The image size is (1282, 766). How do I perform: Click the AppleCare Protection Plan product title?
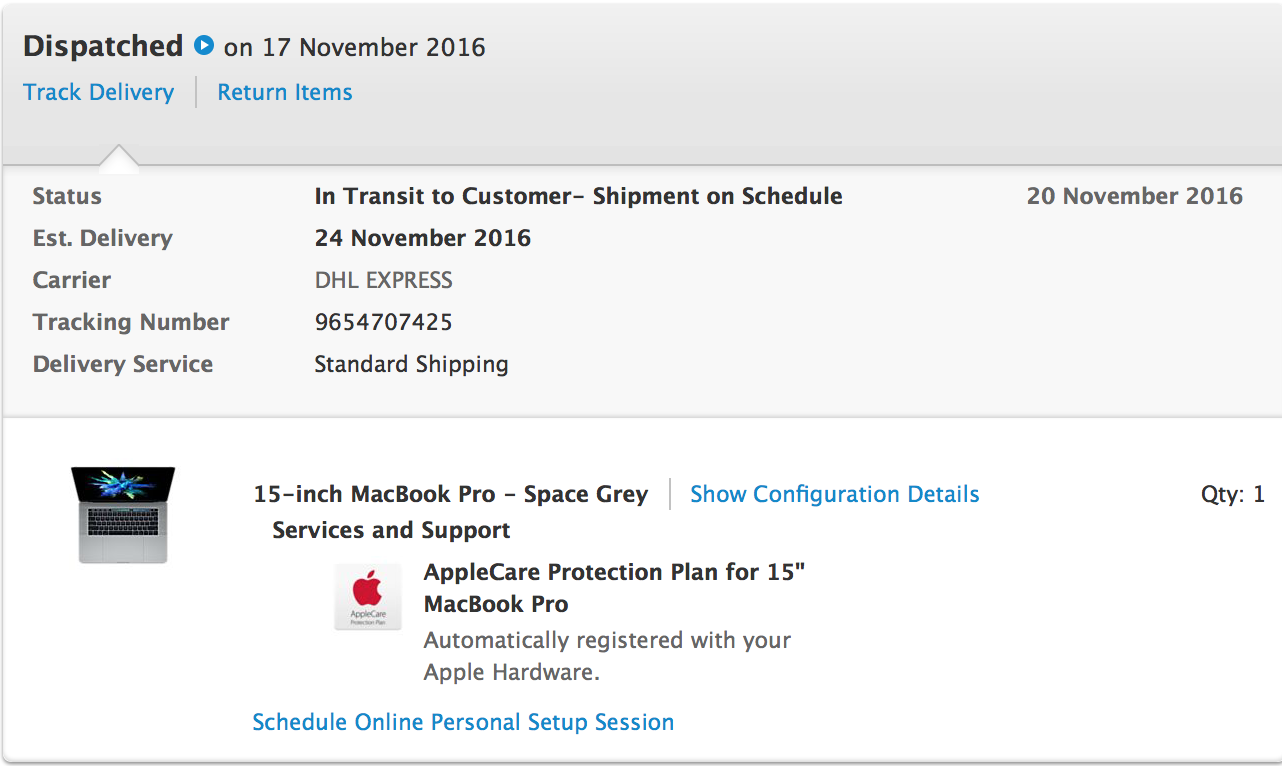click(x=614, y=588)
